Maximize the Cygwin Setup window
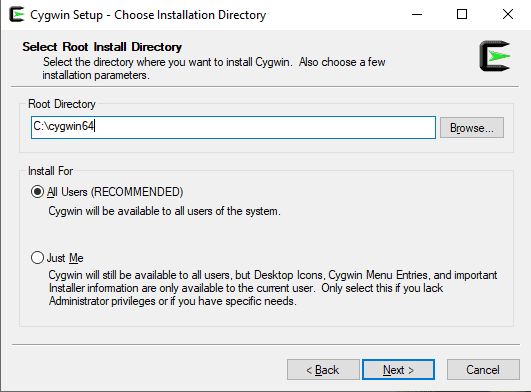531x392 pixels. (462, 15)
